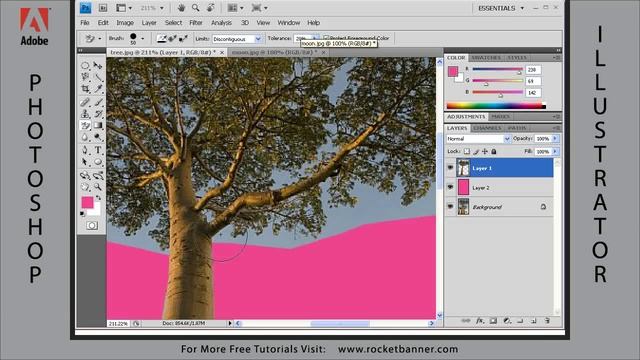Add a layer mask icon
Image resolution: width=640 pixels, height=360 pixels.
(493, 321)
